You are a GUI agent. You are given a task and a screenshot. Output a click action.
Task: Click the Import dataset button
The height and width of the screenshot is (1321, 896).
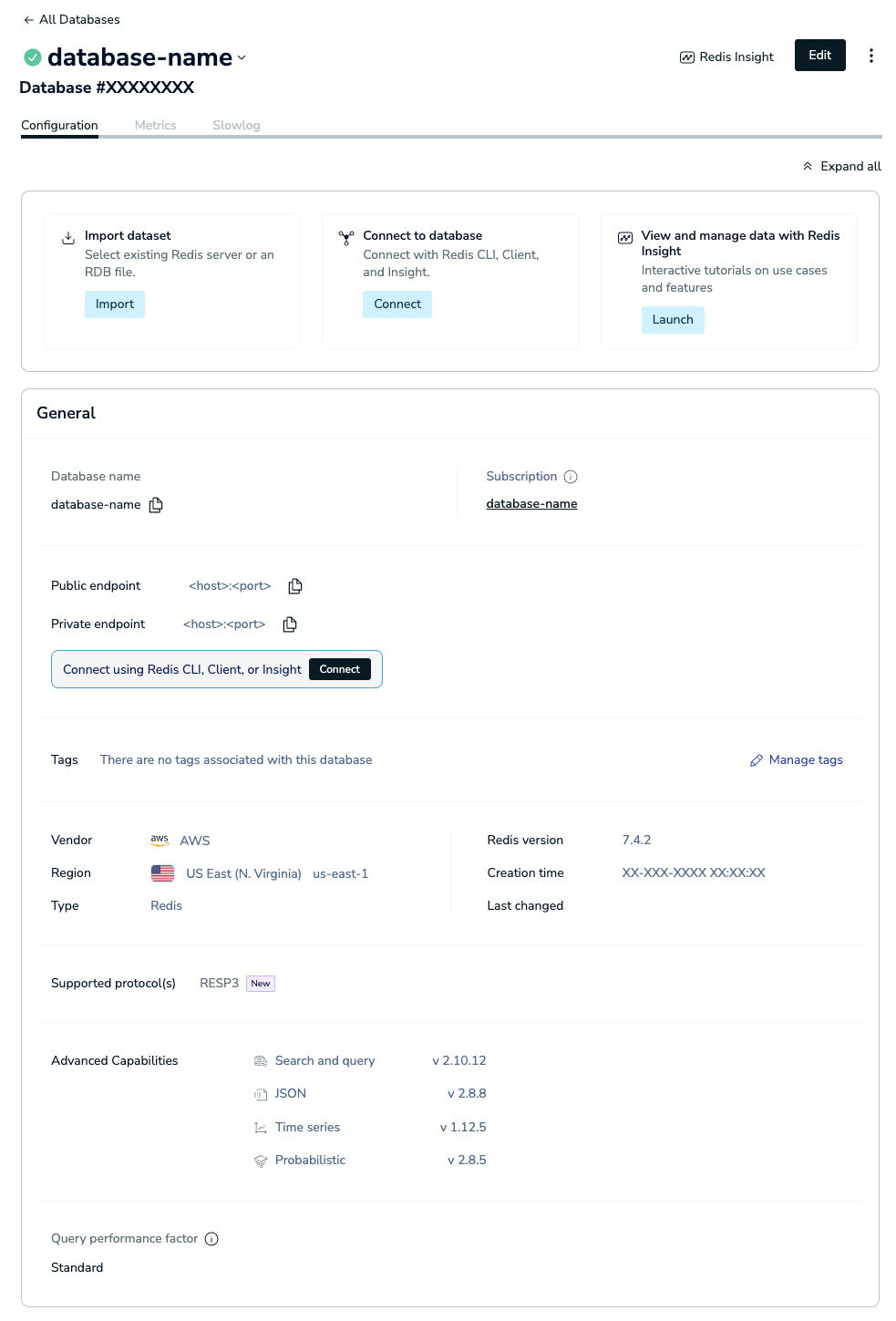[x=115, y=304]
